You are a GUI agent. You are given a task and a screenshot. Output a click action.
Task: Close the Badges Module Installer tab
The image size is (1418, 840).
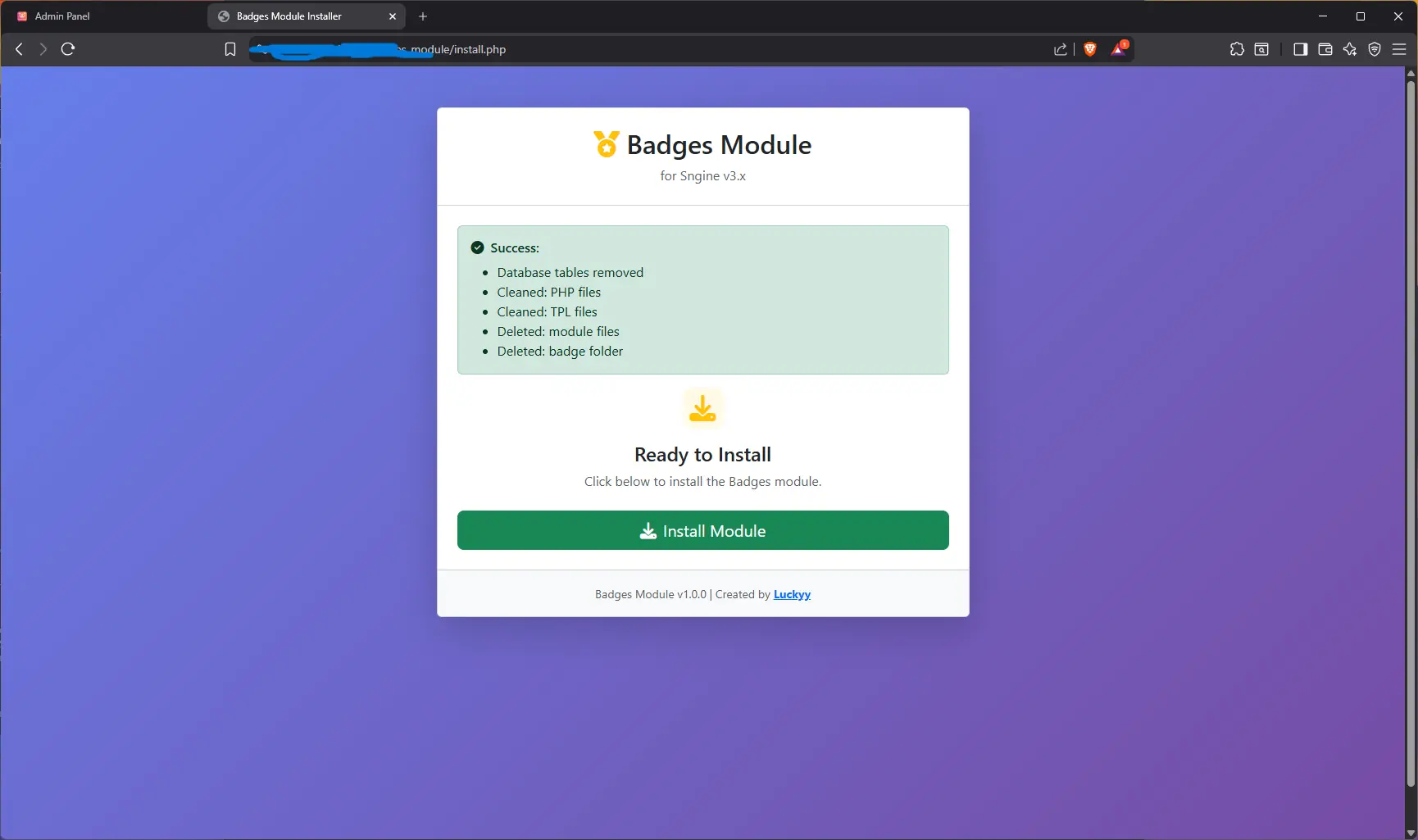(x=393, y=16)
